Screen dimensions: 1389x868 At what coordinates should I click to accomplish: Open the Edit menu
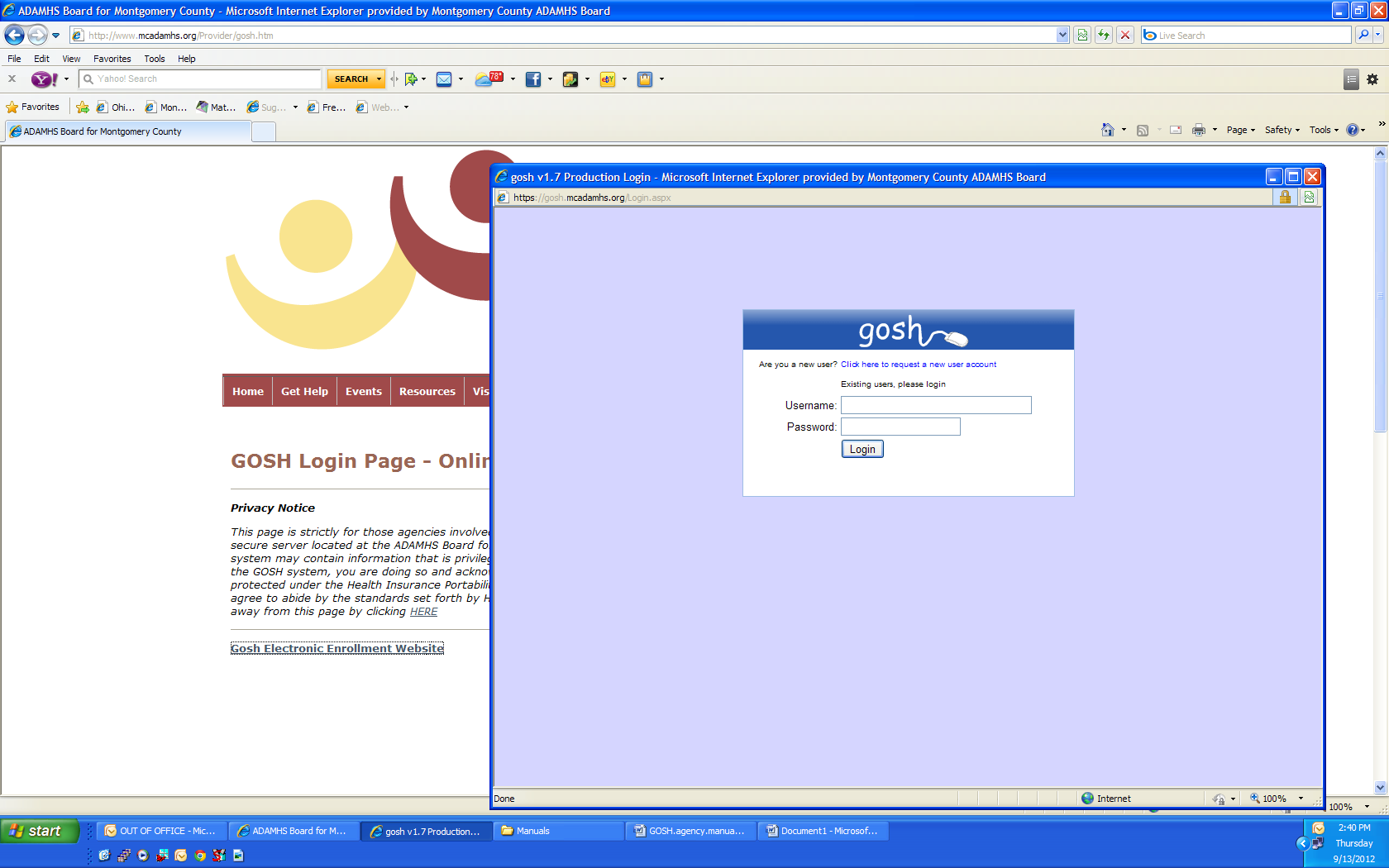[x=41, y=59]
